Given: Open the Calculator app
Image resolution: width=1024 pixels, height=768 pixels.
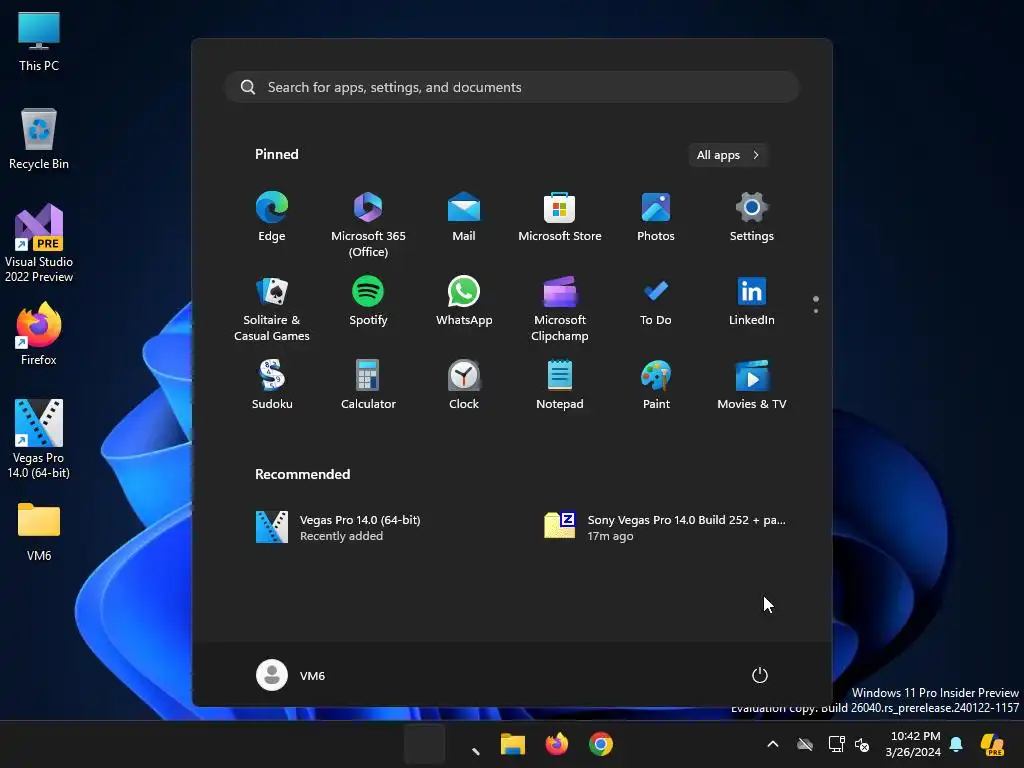Looking at the screenshot, I should coord(368,385).
